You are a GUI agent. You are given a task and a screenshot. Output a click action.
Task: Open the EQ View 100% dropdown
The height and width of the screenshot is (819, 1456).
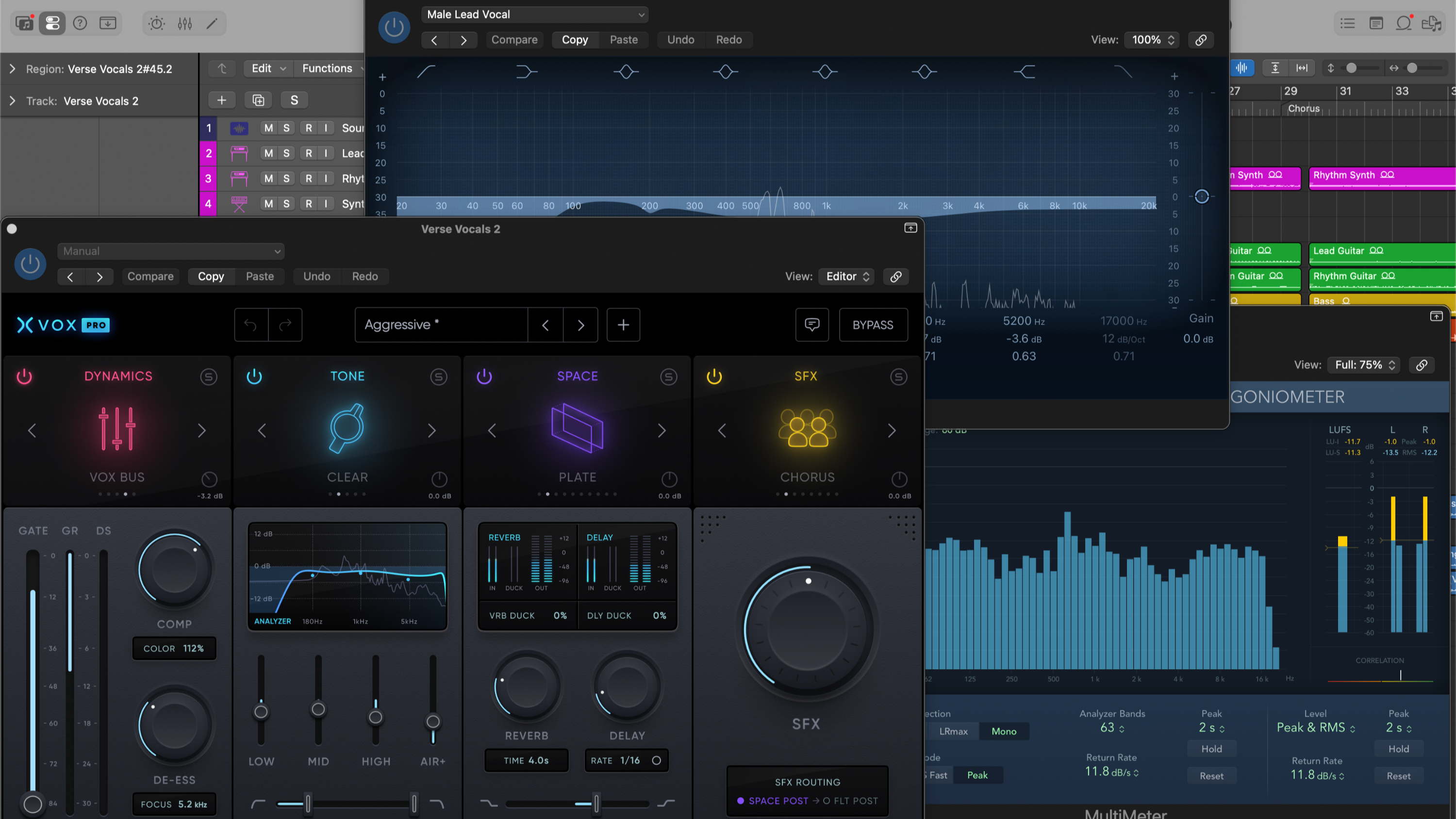[1152, 40]
